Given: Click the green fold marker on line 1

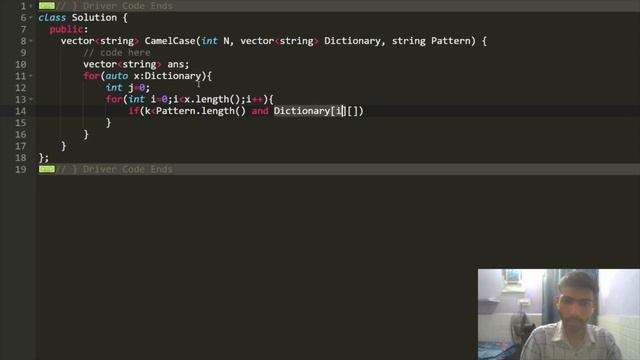Looking at the screenshot, I should (x=47, y=6).
